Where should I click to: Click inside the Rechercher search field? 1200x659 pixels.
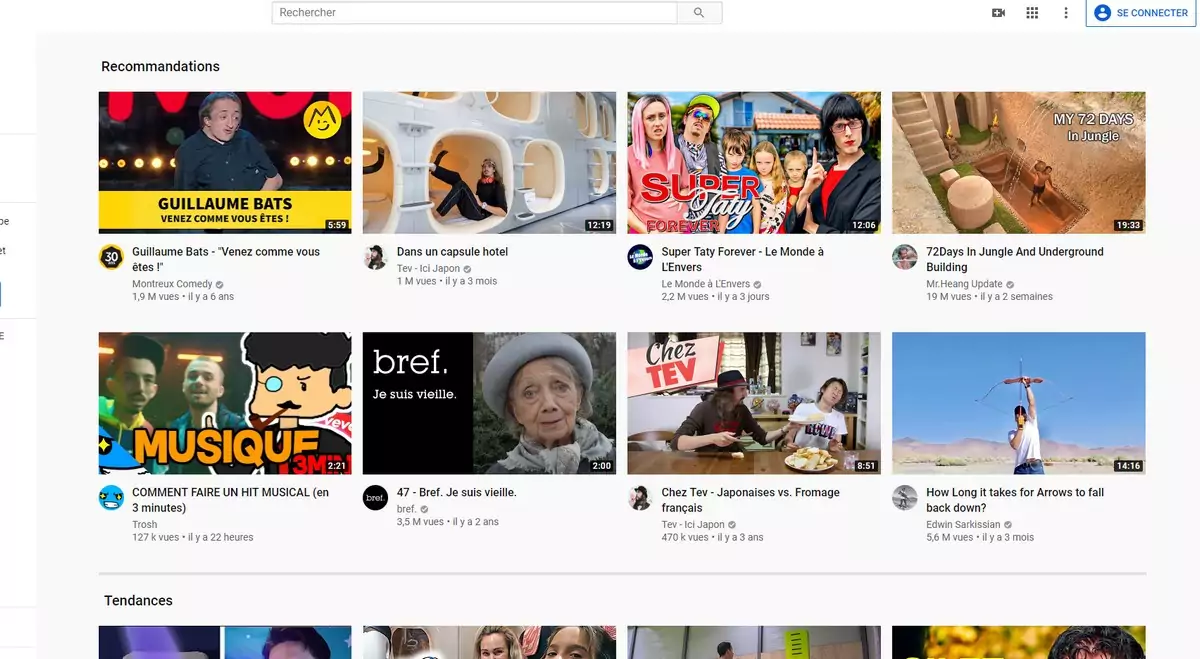coord(474,13)
